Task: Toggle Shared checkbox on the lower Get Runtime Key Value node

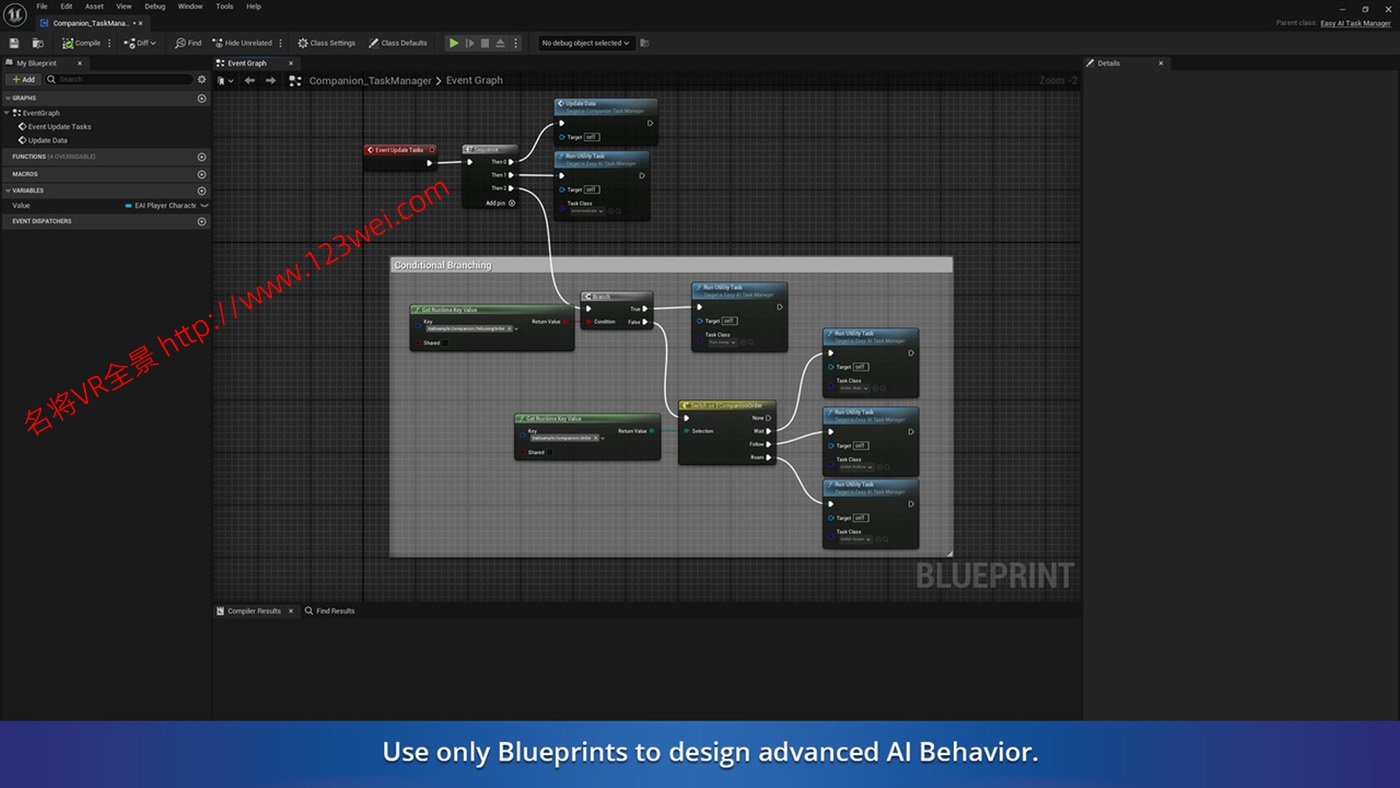Action: coord(550,452)
